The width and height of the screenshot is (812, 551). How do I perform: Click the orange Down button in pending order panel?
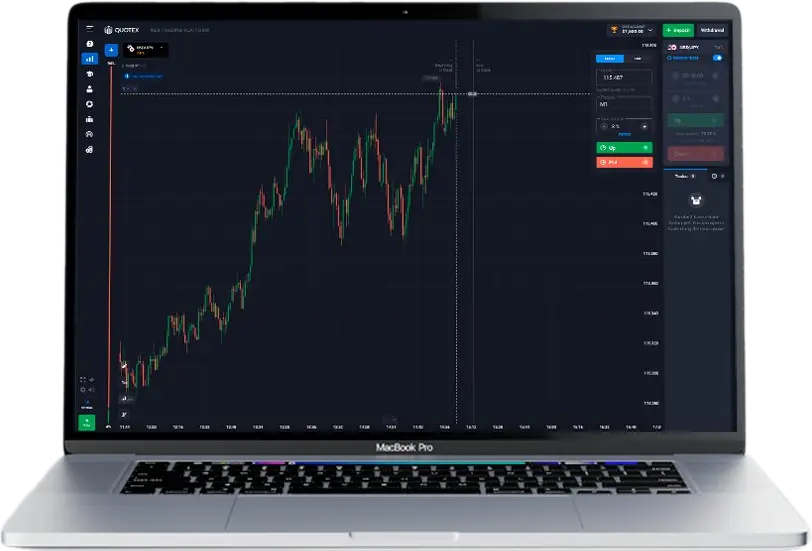pos(624,162)
